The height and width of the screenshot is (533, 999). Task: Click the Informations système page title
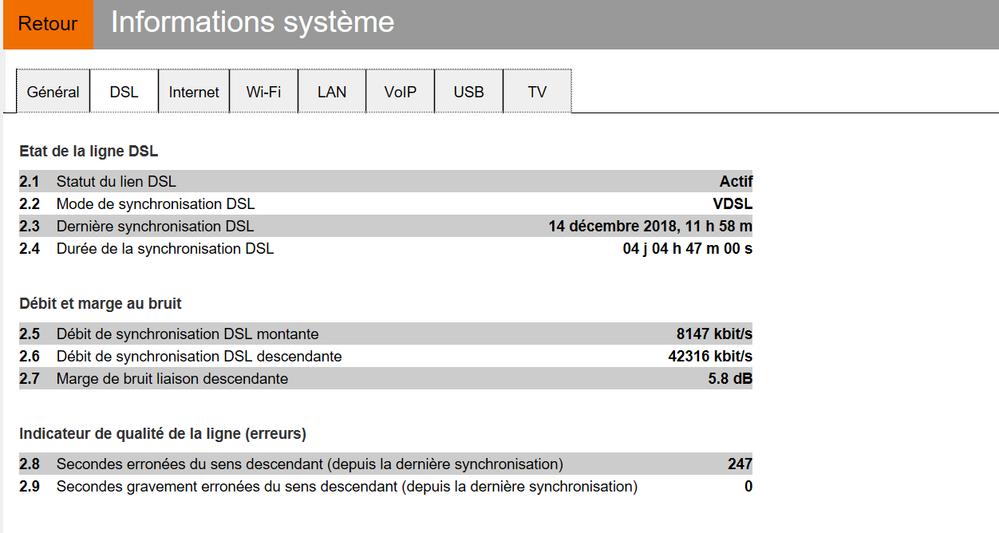click(x=252, y=23)
